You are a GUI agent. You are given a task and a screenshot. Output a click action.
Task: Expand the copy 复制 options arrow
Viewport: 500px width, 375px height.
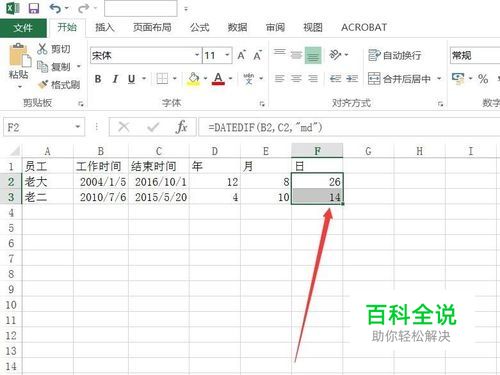[x=79, y=67]
